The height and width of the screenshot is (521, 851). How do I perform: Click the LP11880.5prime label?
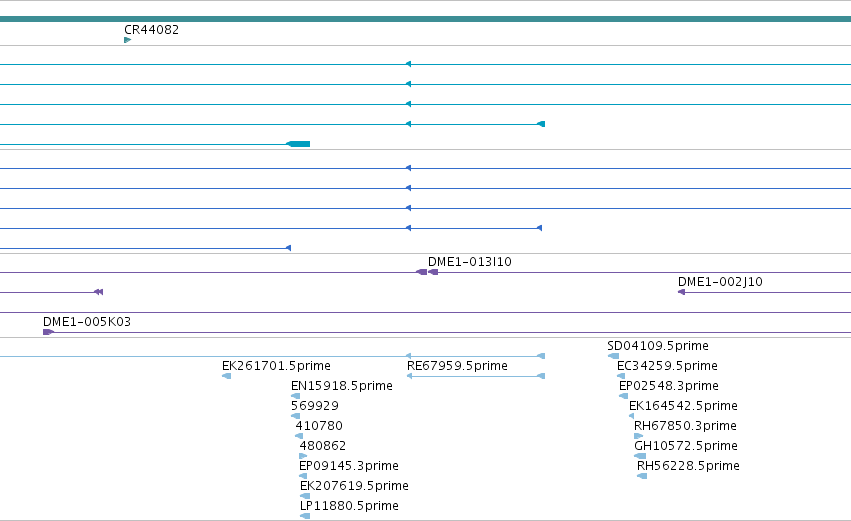350,506
